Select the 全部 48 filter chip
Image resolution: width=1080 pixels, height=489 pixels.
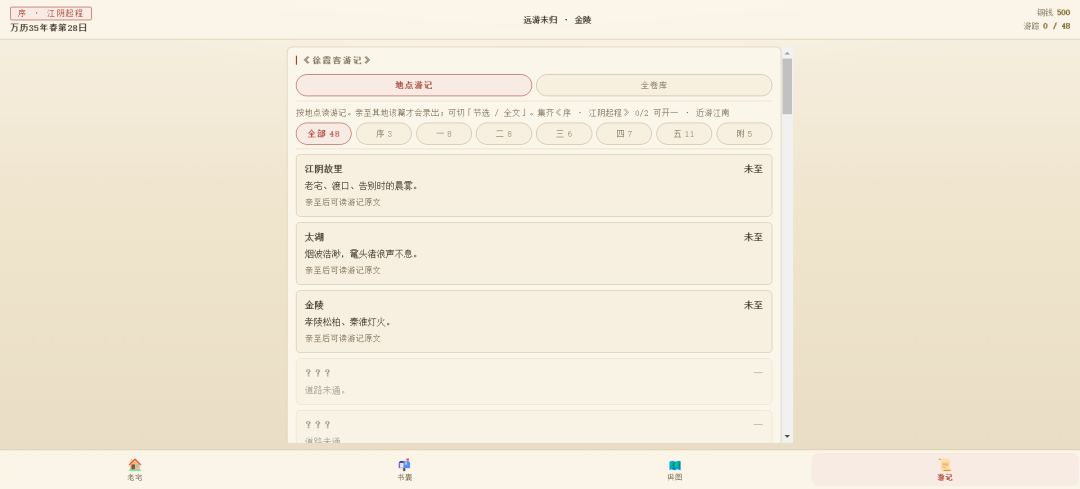point(324,134)
